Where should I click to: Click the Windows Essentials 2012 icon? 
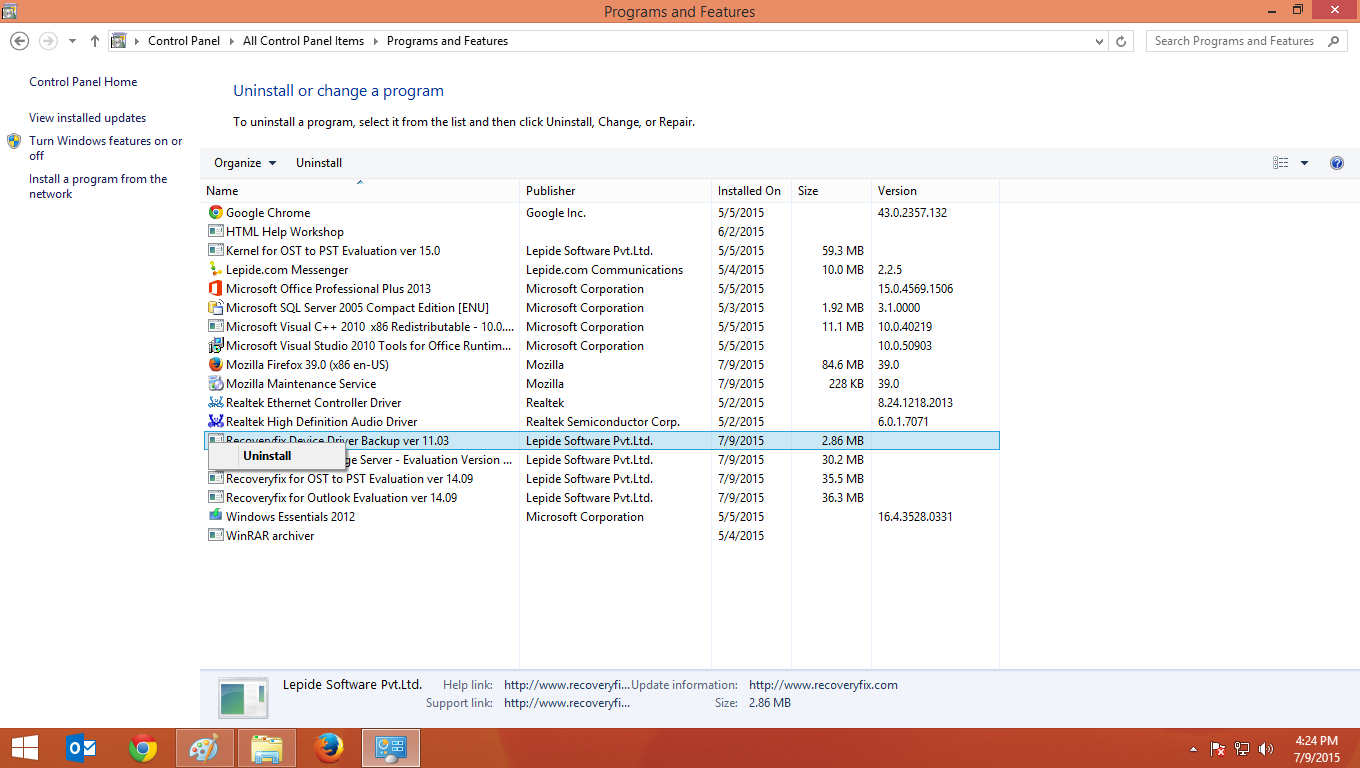[x=215, y=517]
